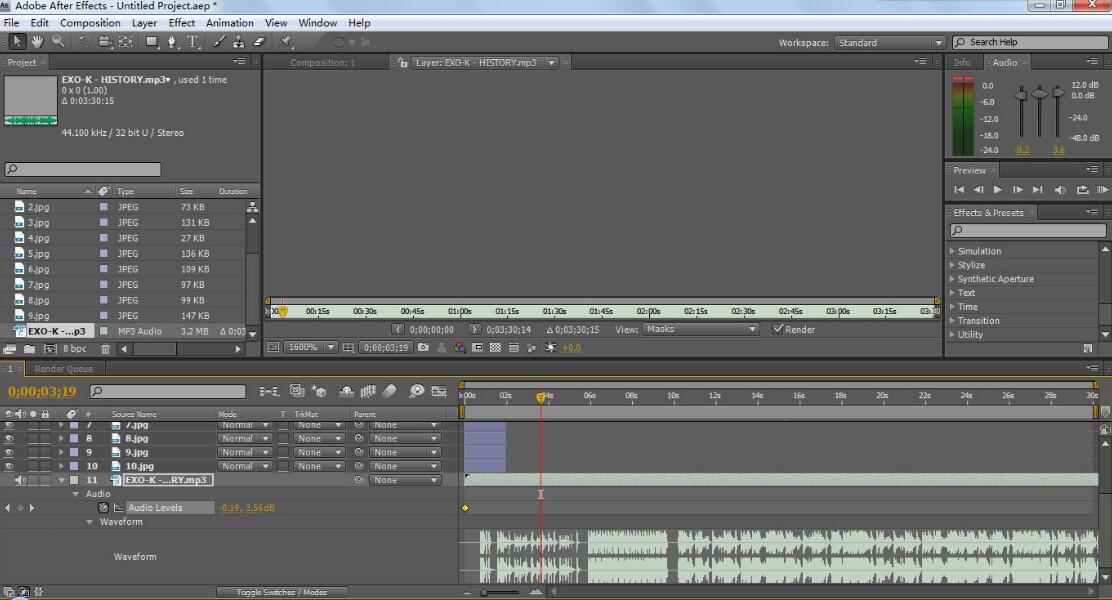Switch to the Render Queue tab
The image size is (1112, 600).
[x=64, y=369]
